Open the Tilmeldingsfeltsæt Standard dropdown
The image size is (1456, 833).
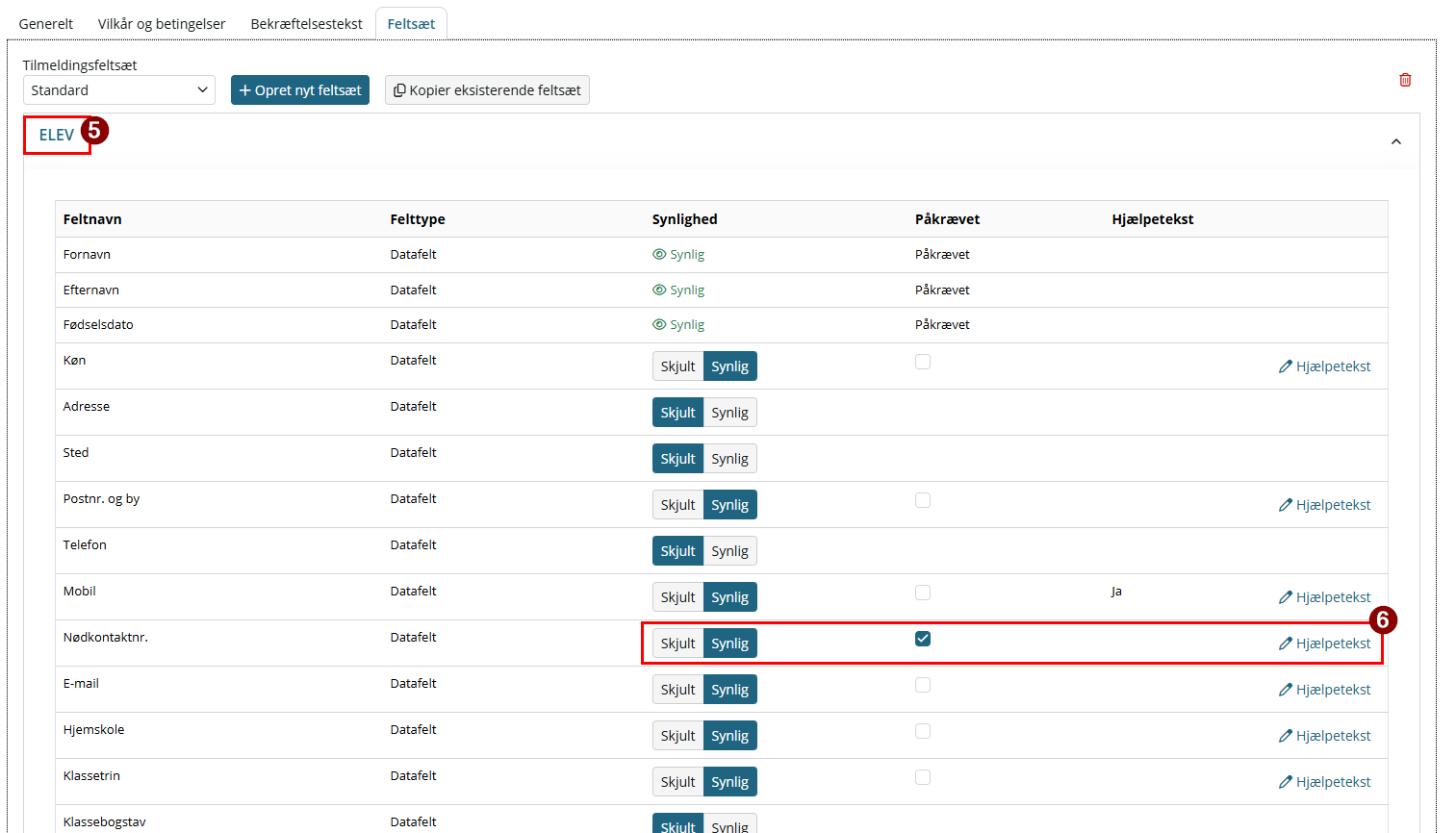[119, 90]
